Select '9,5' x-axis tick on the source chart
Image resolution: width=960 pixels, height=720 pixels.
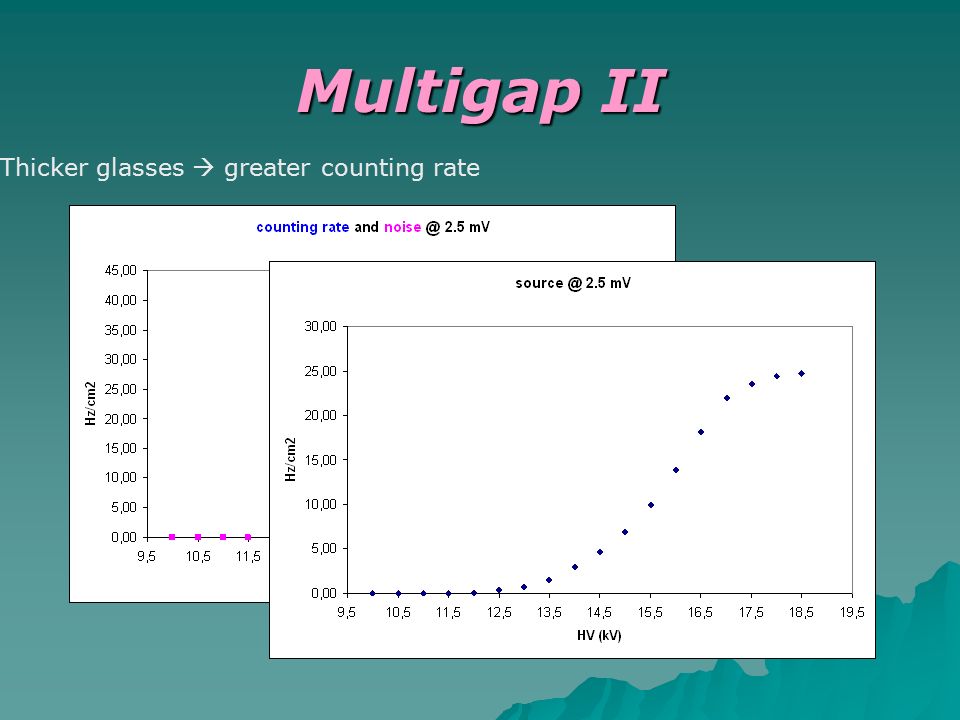(347, 612)
